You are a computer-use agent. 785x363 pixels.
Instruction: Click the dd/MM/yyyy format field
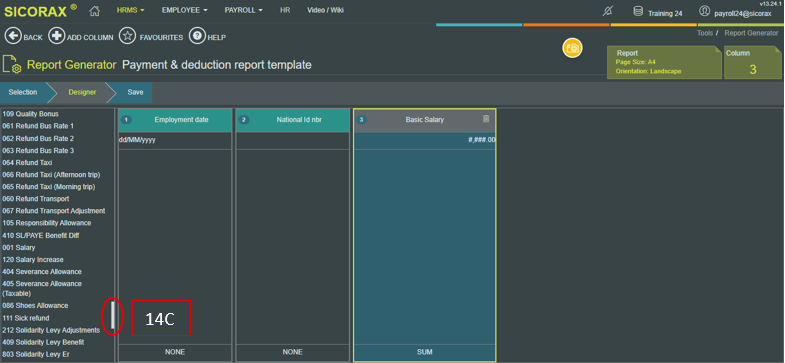click(x=175, y=141)
